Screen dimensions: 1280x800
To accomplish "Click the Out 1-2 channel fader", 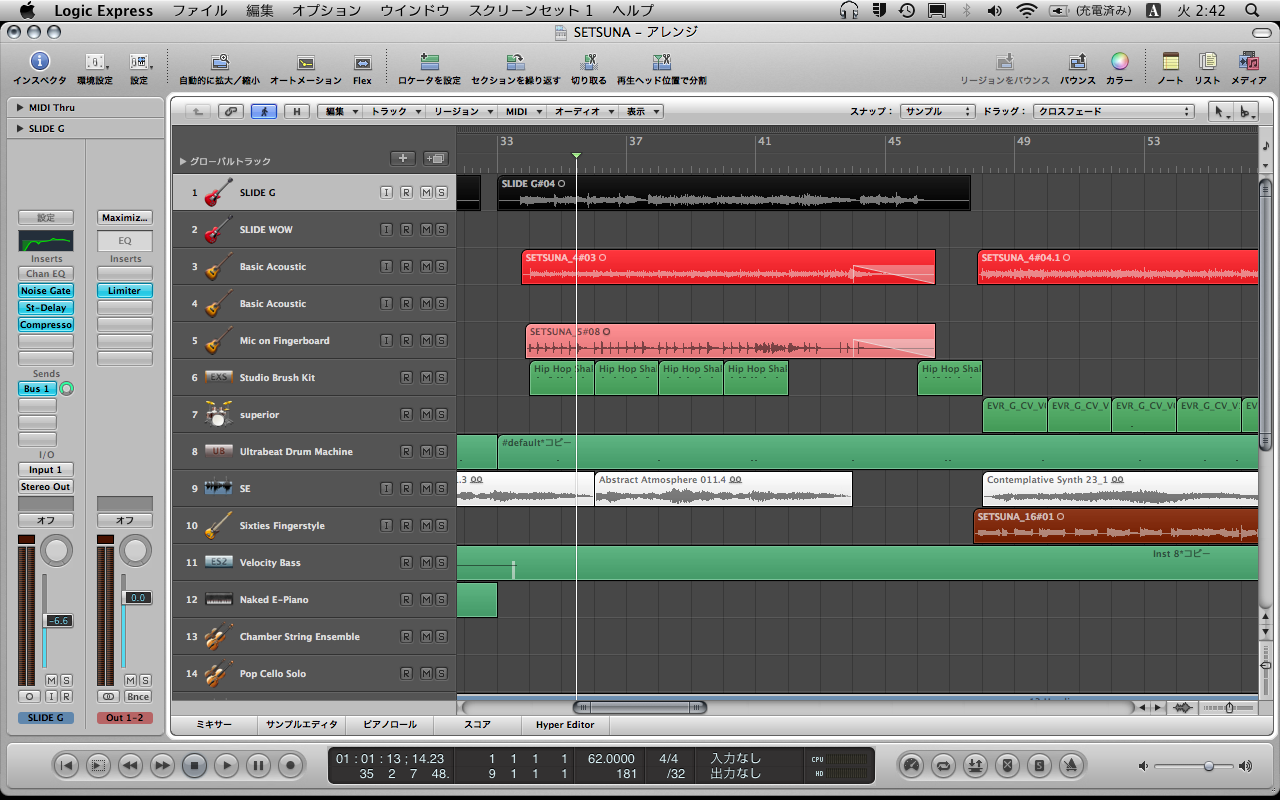I will coord(137,597).
